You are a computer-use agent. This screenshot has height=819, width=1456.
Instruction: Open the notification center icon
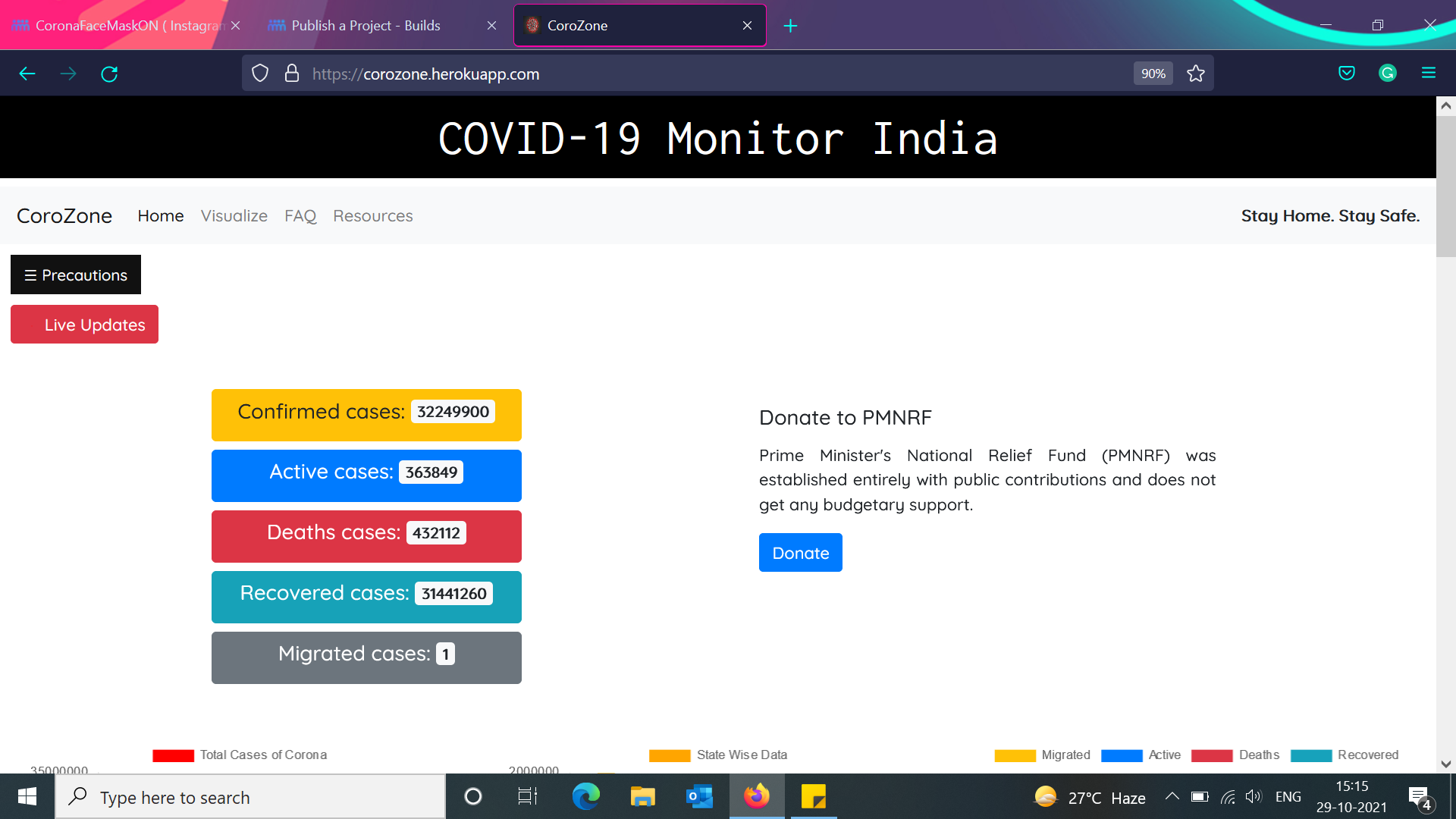[1420, 798]
